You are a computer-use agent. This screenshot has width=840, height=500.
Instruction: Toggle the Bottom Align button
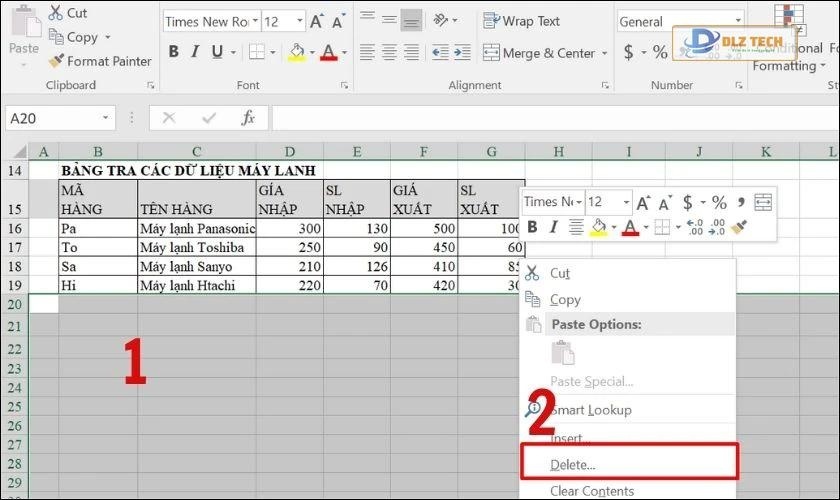click(411, 20)
